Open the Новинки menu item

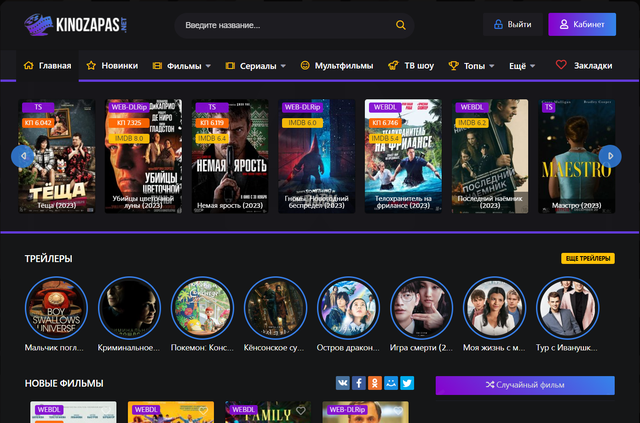[112, 66]
